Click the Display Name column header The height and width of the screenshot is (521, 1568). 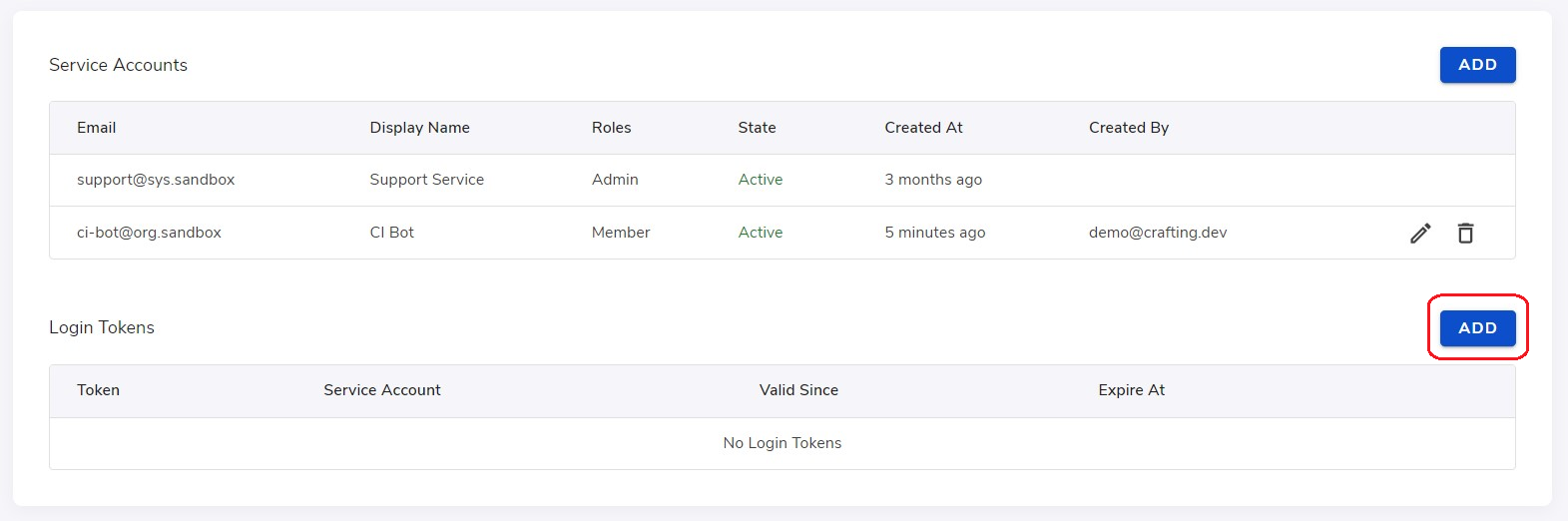(x=419, y=128)
